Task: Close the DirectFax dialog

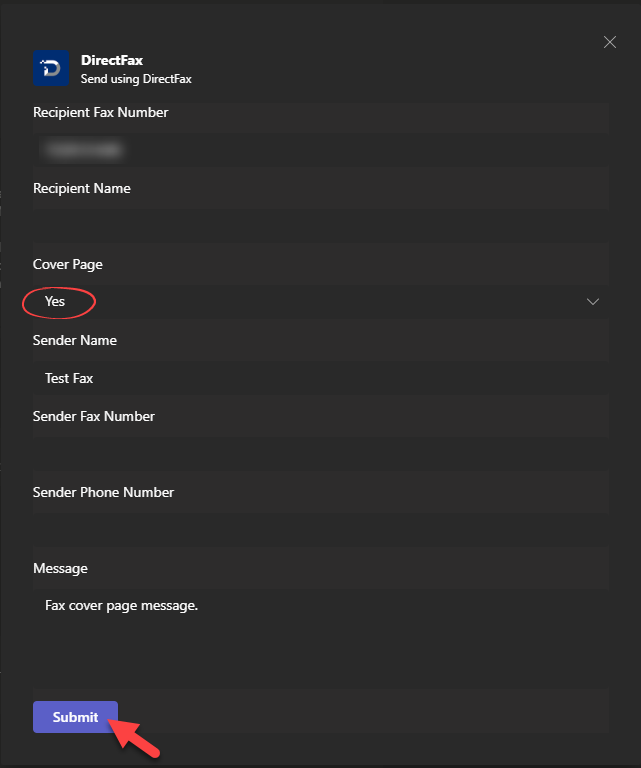Action: 610,42
